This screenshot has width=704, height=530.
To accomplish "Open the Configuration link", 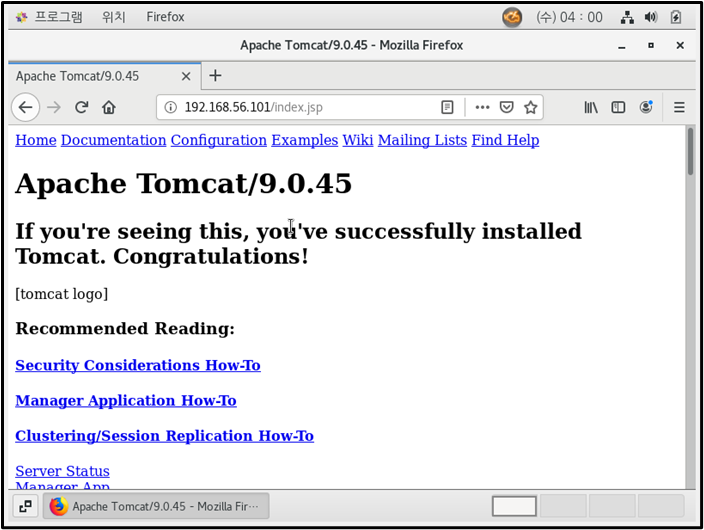I will (219, 140).
